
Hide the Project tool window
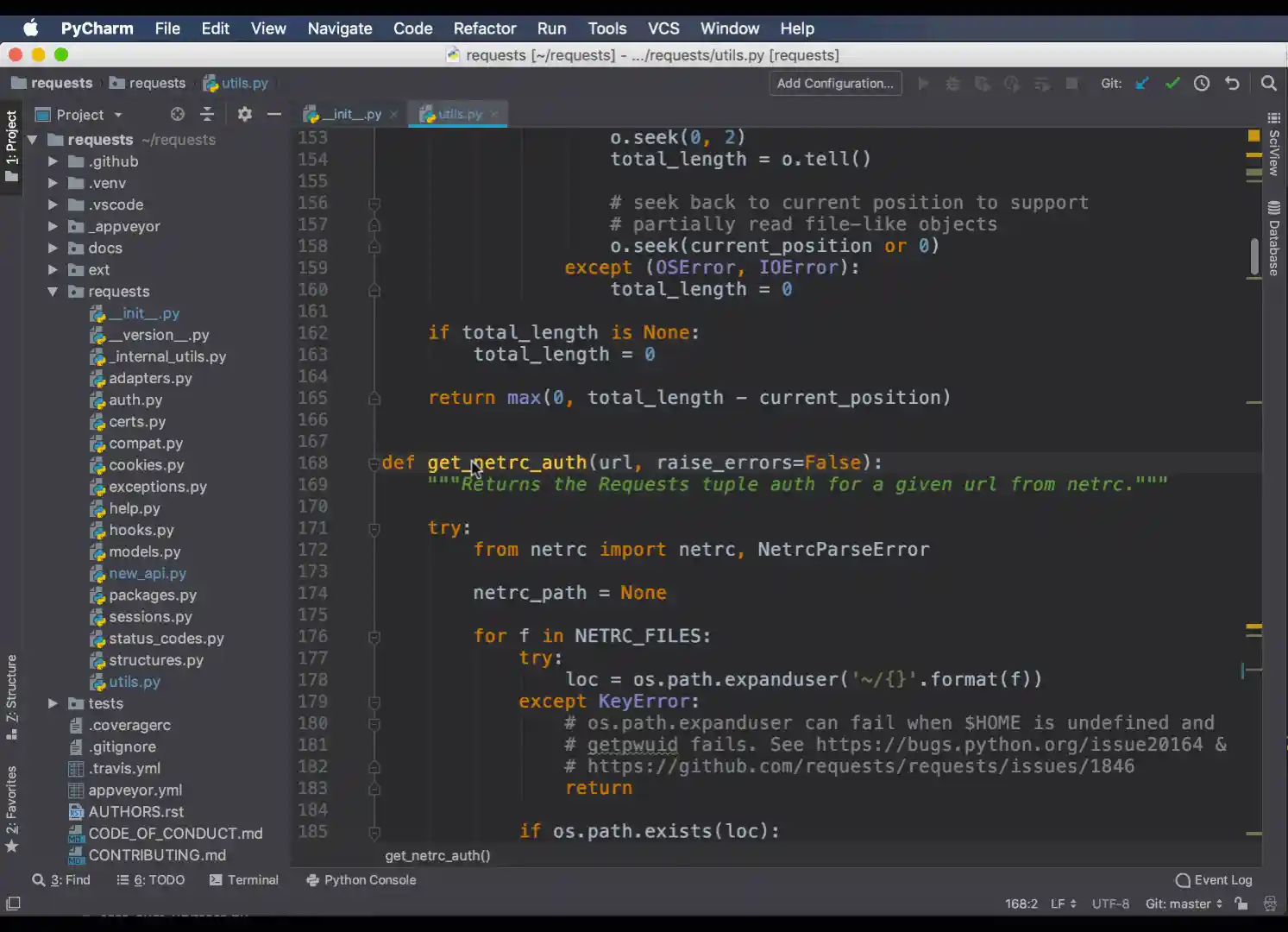(x=273, y=113)
